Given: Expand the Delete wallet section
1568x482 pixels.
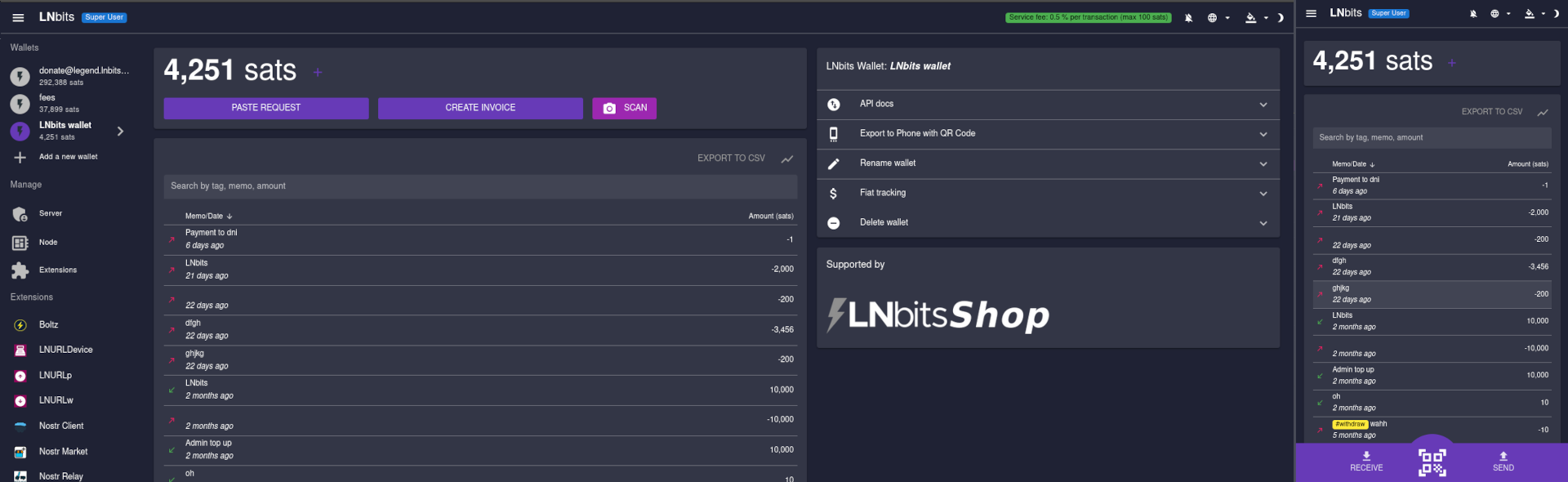Looking at the screenshot, I should [x=1048, y=223].
